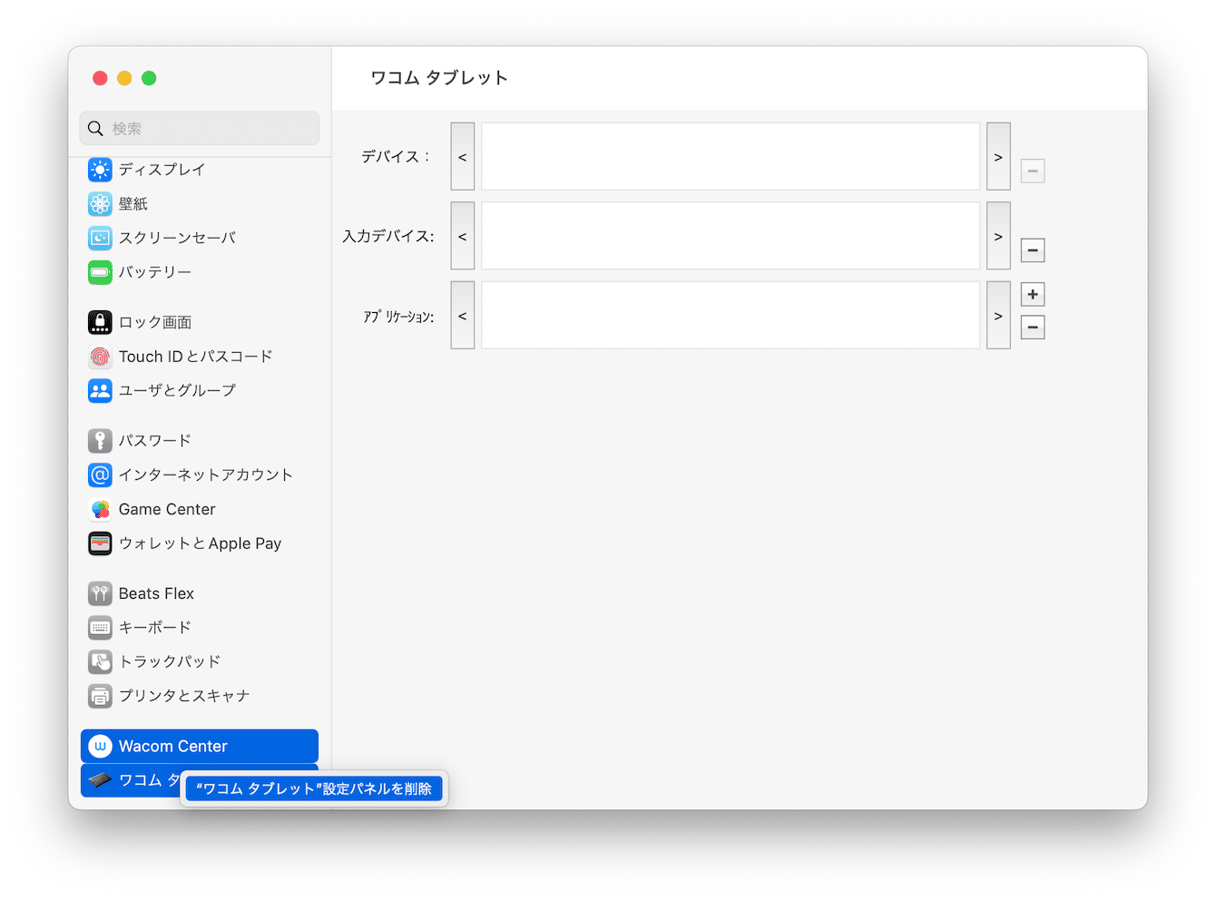Open Wallet & Apple Pay sidebar item

tap(199, 543)
